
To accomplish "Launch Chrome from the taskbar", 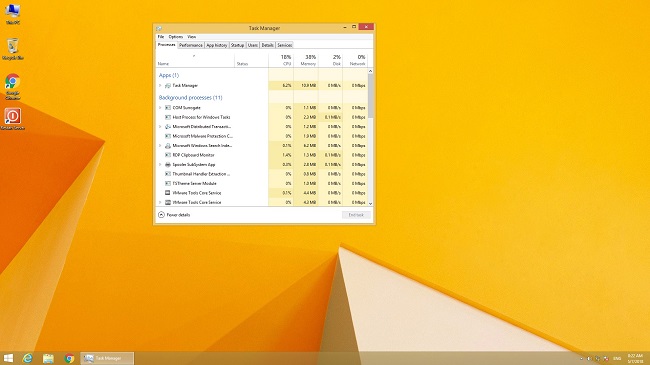I will coord(69,358).
